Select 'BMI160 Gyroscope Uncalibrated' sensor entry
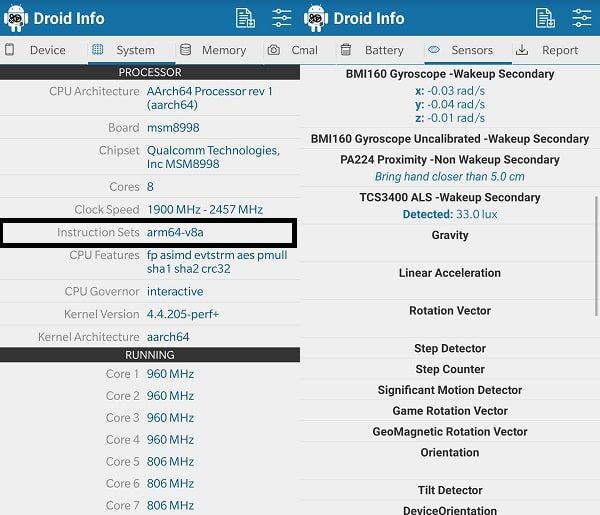Viewport: 600px width, 515px height. tap(450, 139)
